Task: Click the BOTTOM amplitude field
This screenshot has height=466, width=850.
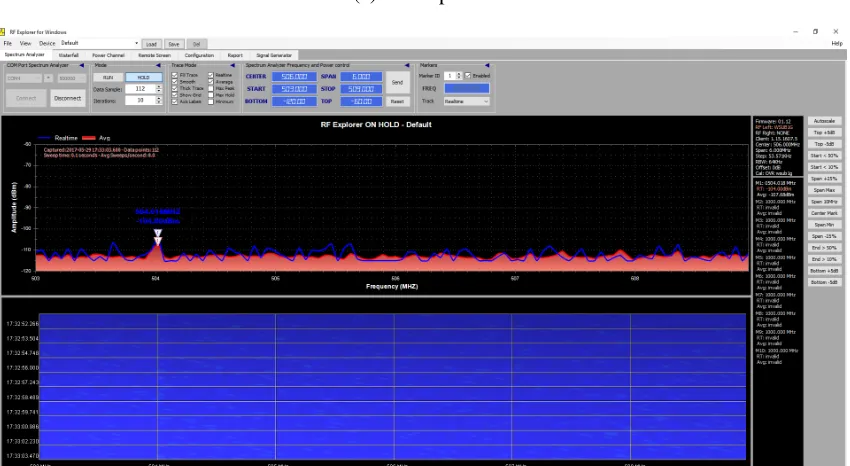Action: [294, 101]
